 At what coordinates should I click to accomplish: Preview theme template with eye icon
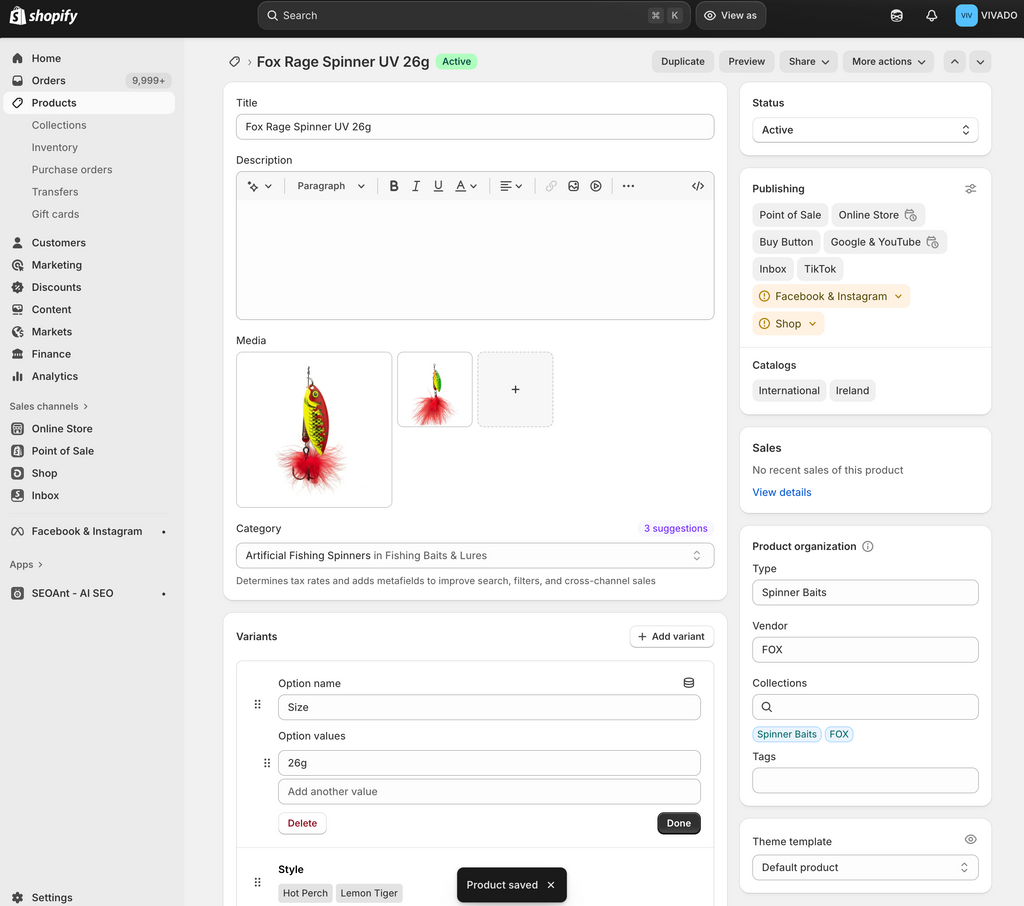pos(970,840)
